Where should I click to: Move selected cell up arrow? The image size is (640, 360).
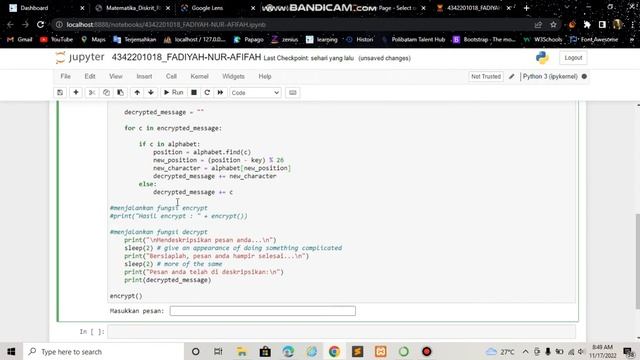[137, 93]
